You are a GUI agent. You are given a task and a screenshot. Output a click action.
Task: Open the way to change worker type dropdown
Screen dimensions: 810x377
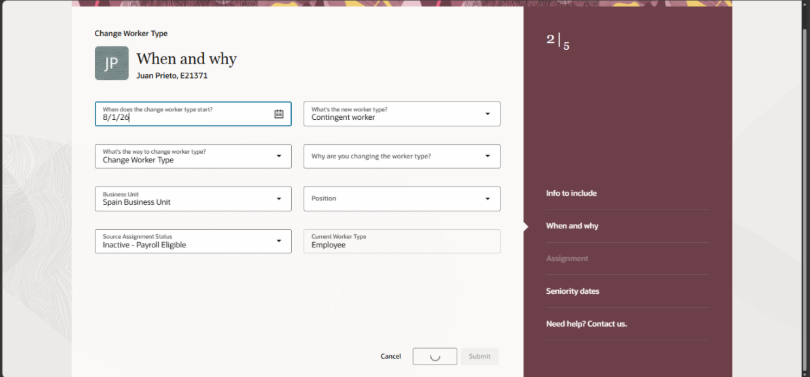(193, 156)
